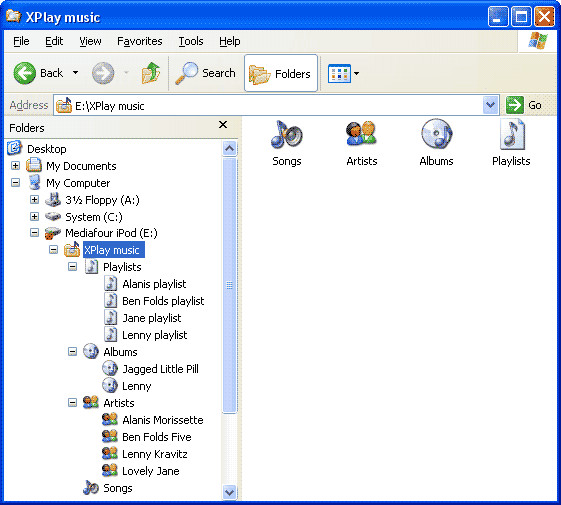Image resolution: width=561 pixels, height=505 pixels.
Task: Click the Albums disc icon in the tree
Action: (x=91, y=351)
